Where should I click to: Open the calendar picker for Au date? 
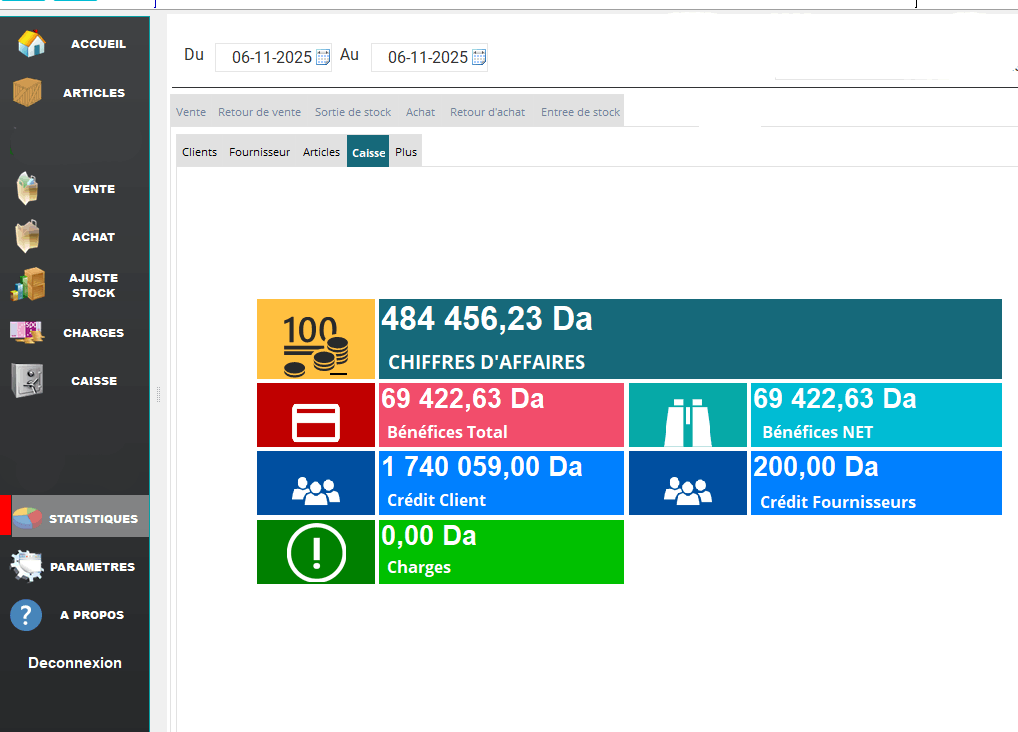479,58
